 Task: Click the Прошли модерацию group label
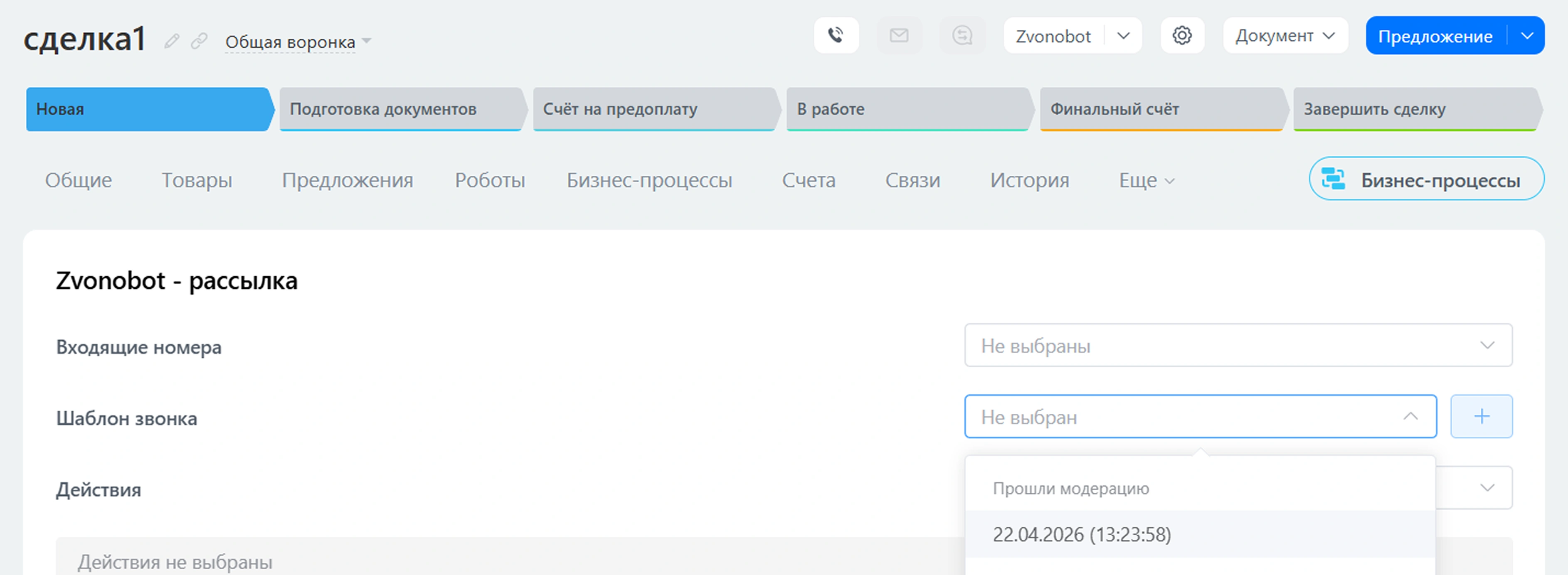coord(1071,489)
